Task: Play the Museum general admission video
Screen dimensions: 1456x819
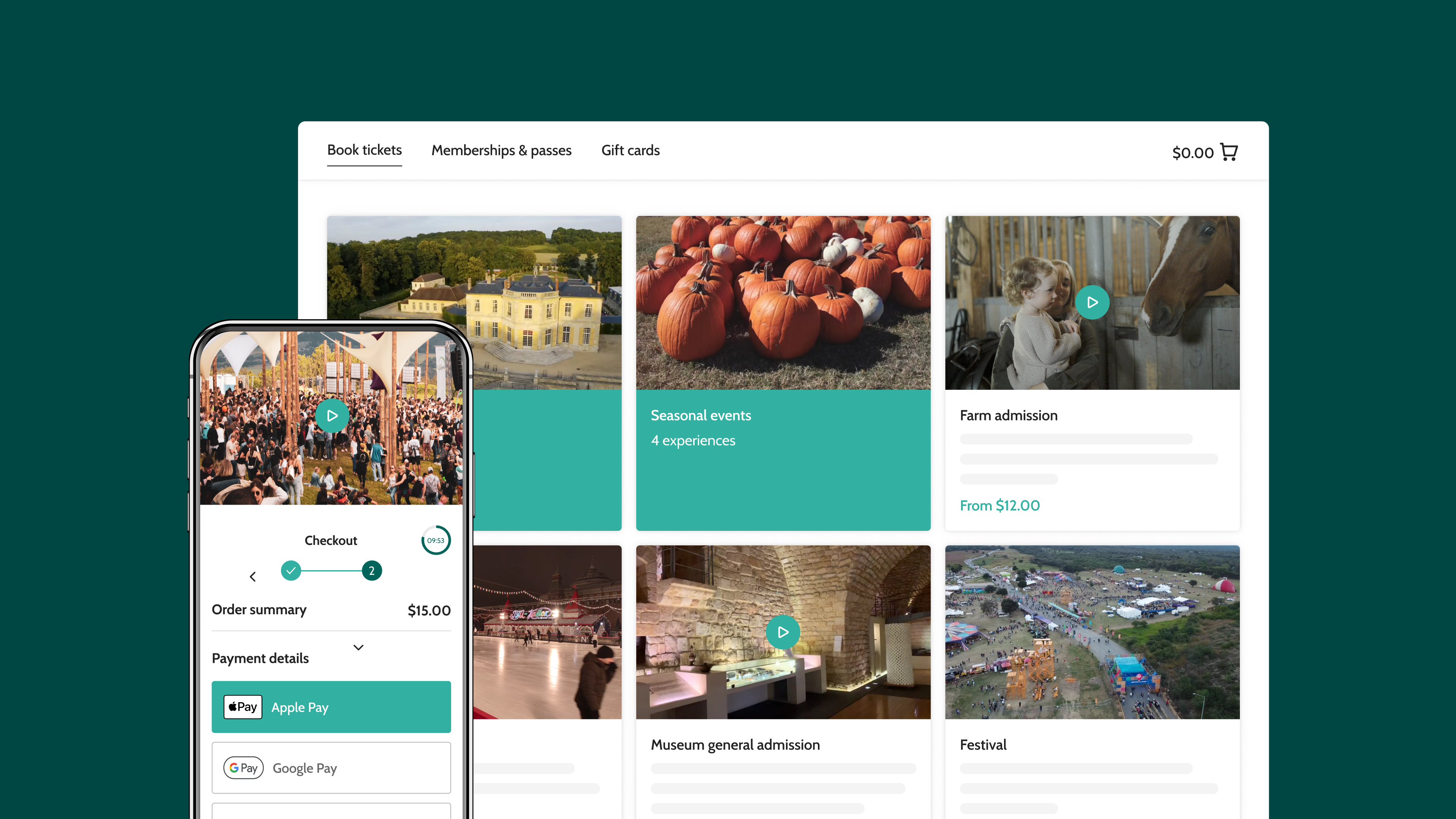Action: tap(783, 632)
